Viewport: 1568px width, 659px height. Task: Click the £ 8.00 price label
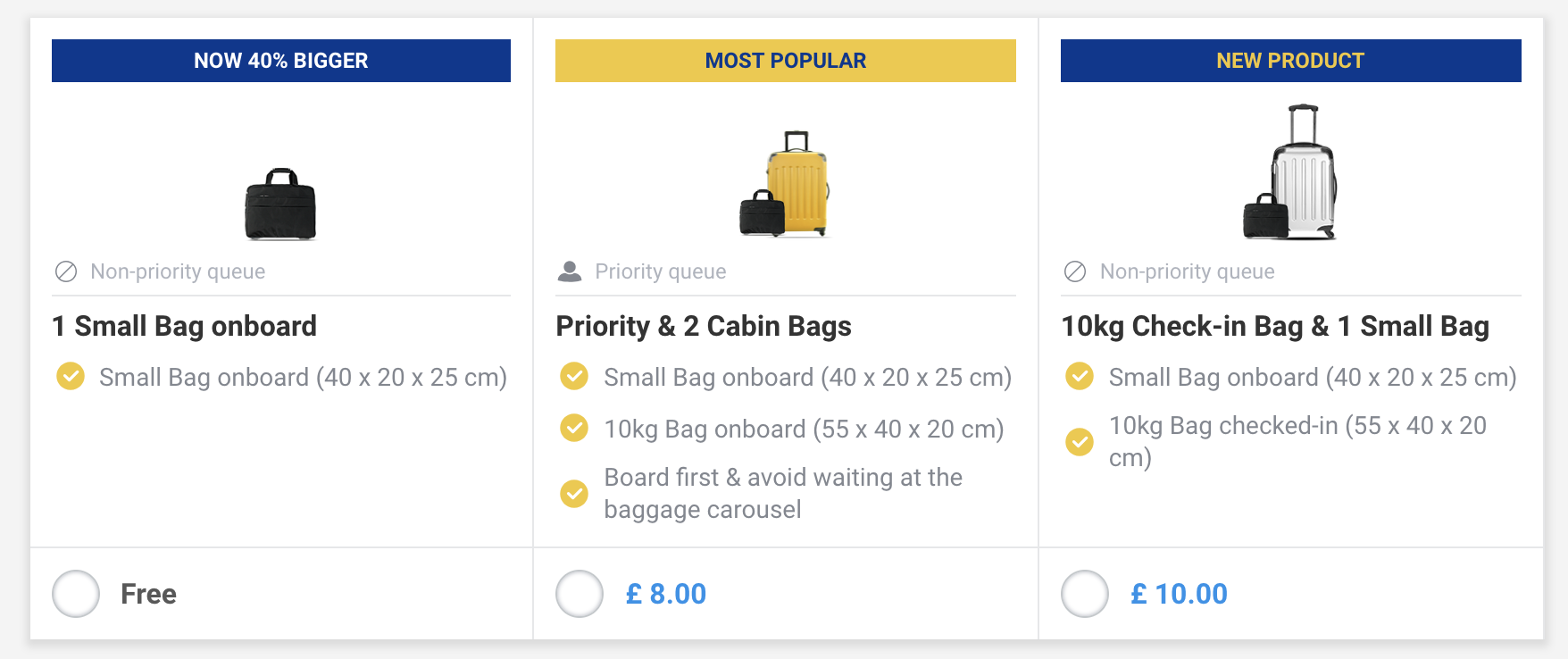click(666, 594)
